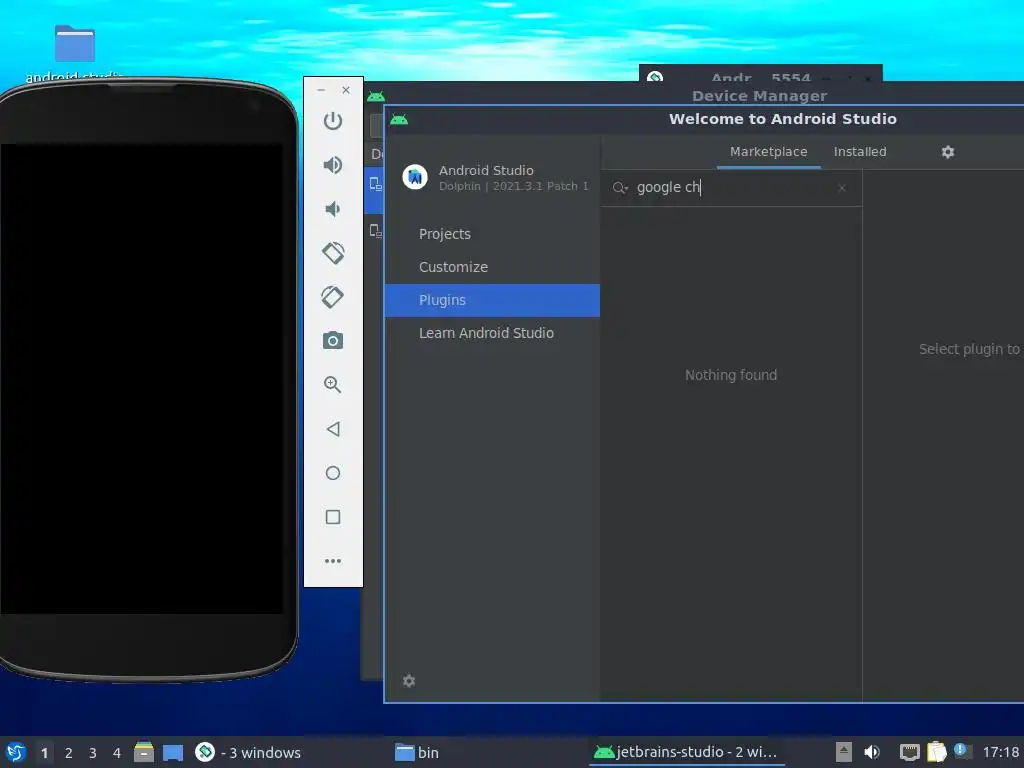Screen dimensions: 1024x768
Task: Open emulator extended controls (three dots)
Action: tap(333, 561)
